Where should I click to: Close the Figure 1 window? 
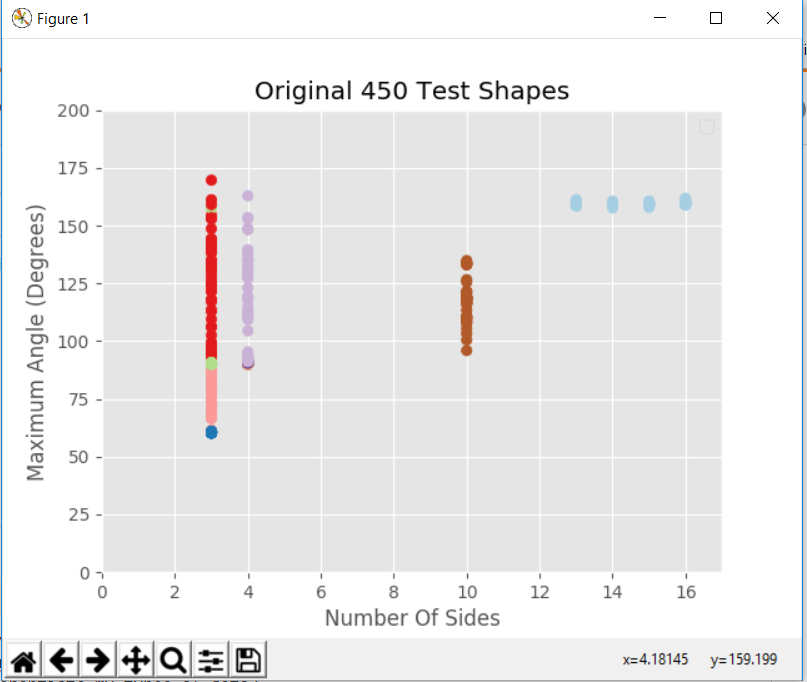click(x=772, y=18)
